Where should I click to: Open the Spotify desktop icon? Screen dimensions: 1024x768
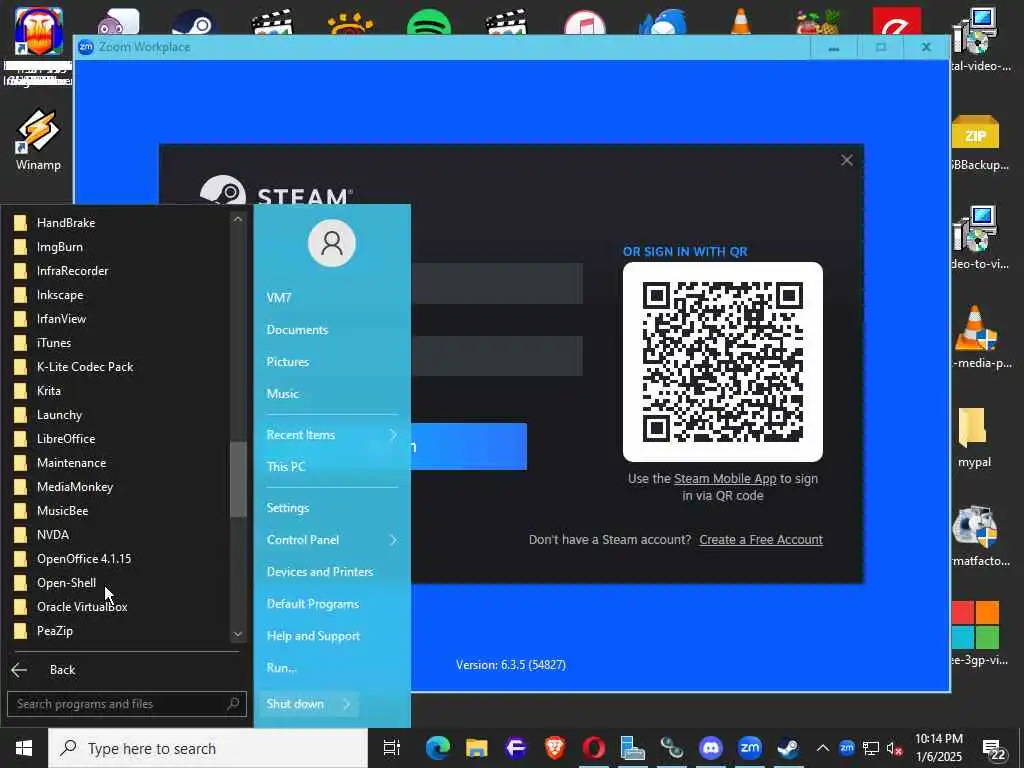click(x=428, y=22)
